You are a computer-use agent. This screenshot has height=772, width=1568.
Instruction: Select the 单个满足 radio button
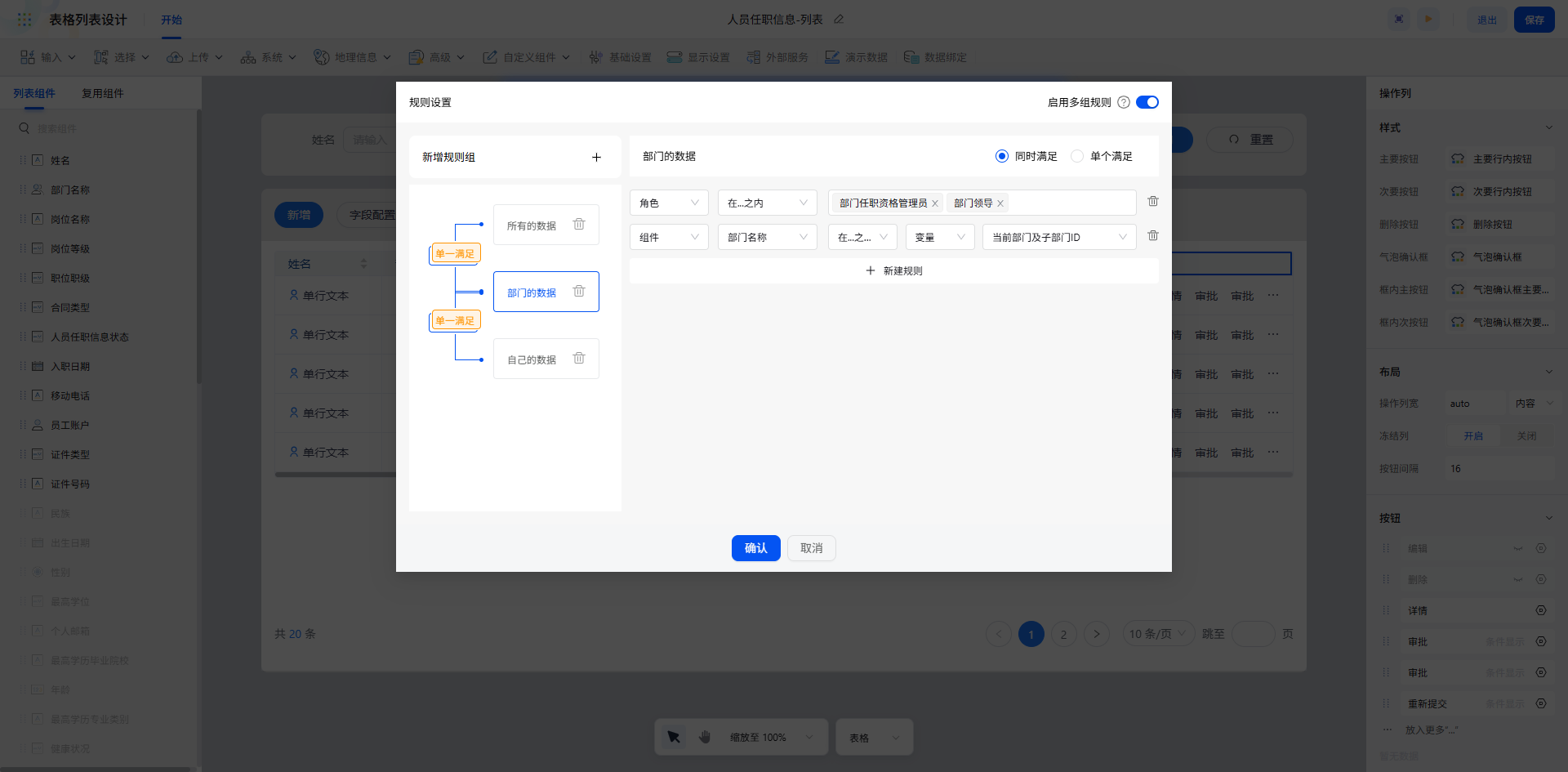[1077, 156]
